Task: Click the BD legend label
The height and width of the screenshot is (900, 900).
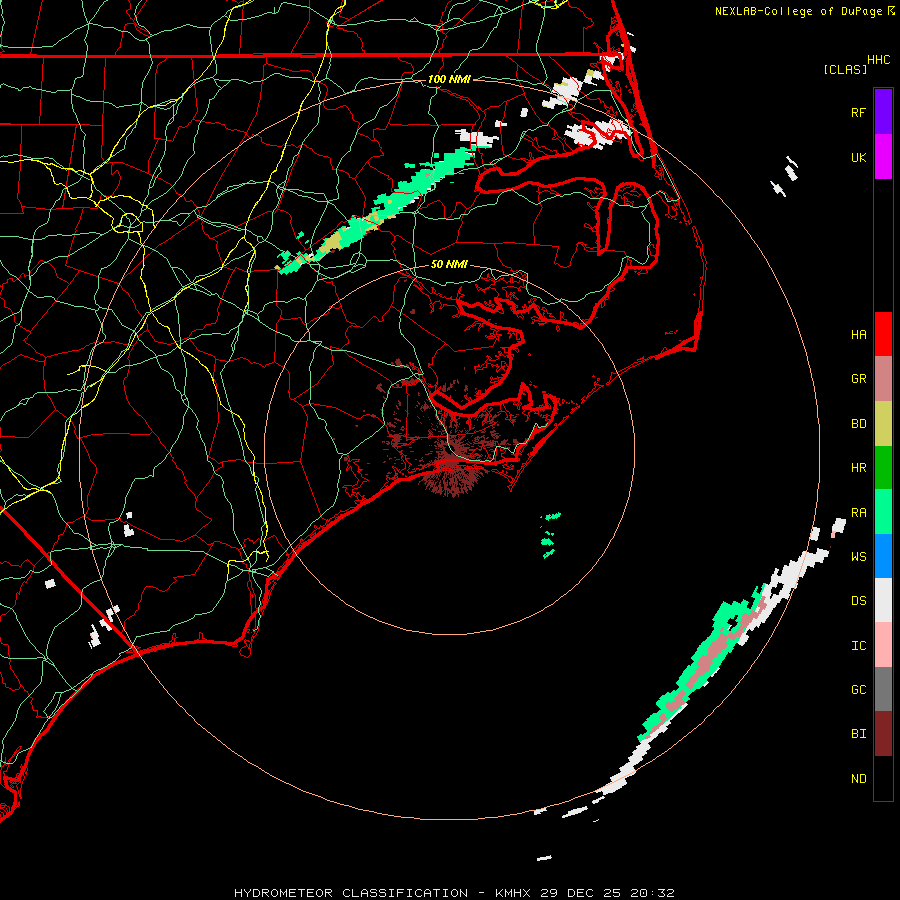Action: tap(858, 424)
